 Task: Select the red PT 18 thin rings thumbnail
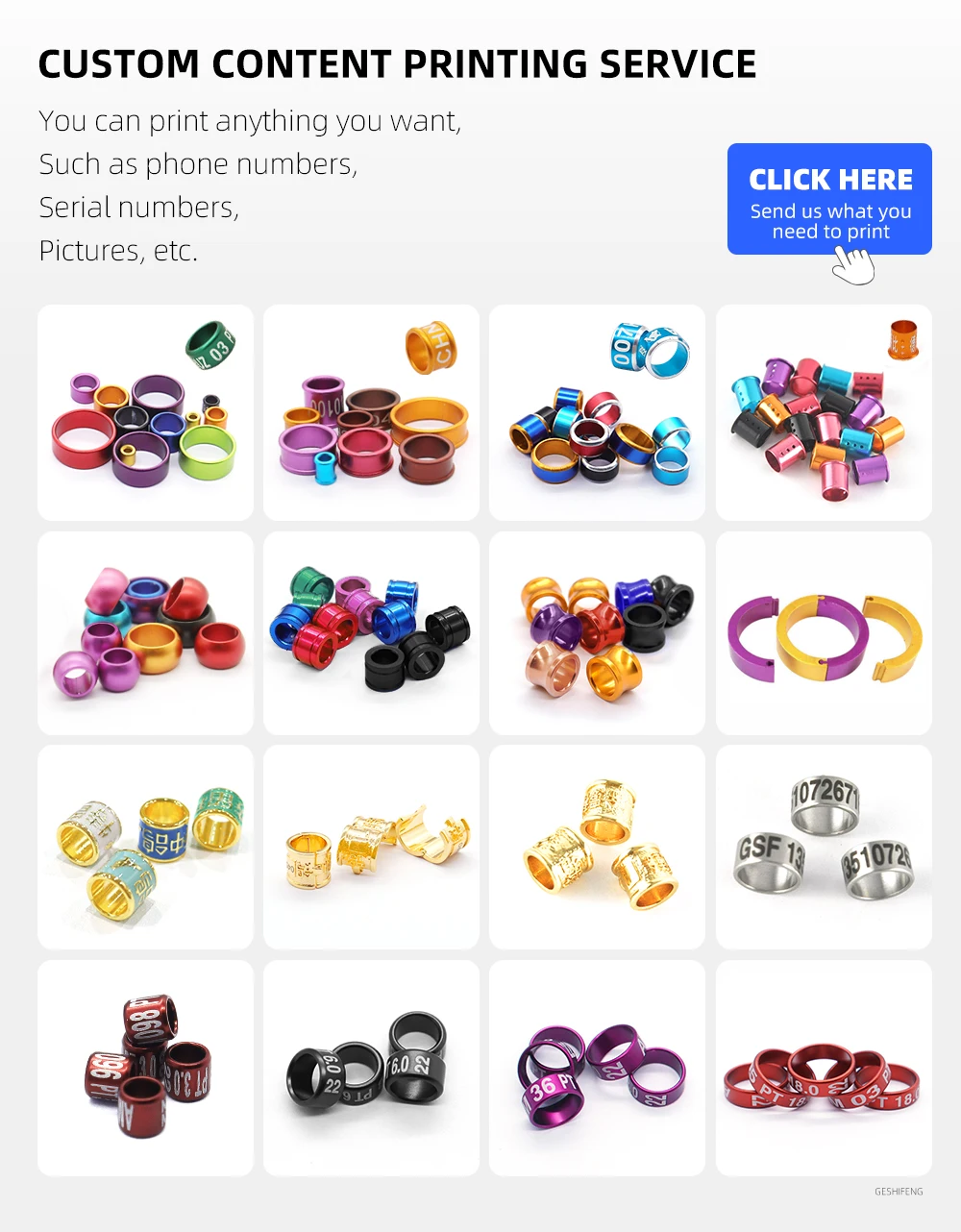pos(824,1068)
